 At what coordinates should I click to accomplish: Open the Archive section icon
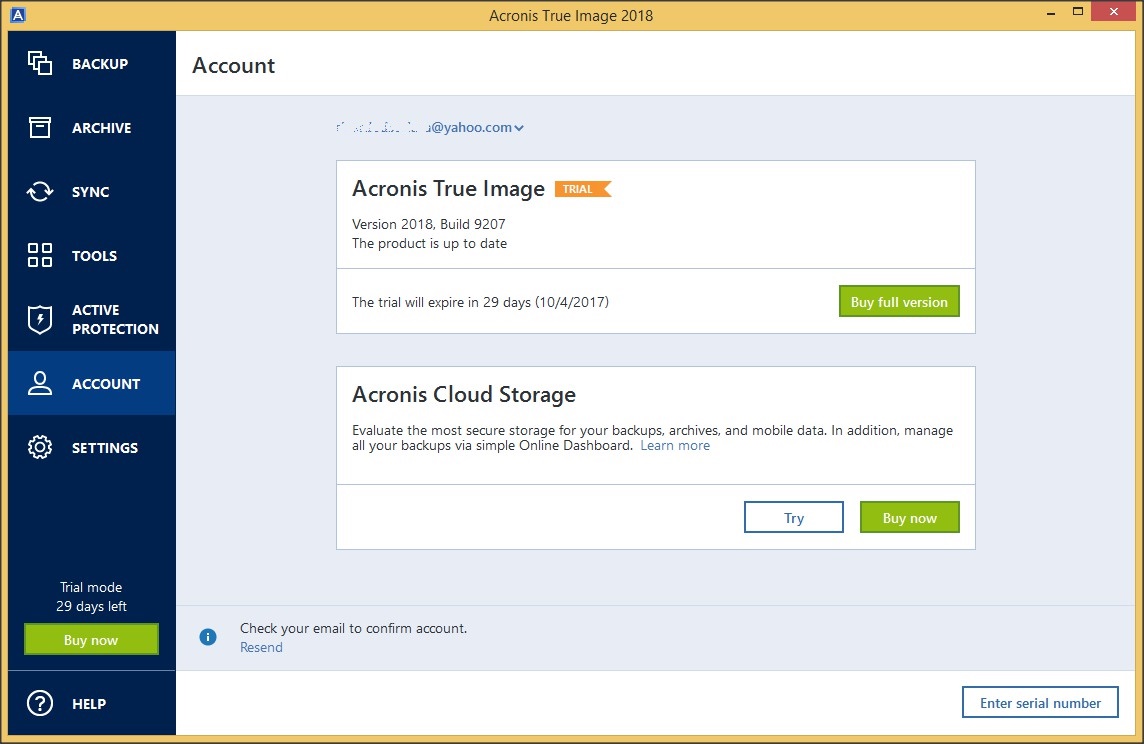pos(40,127)
